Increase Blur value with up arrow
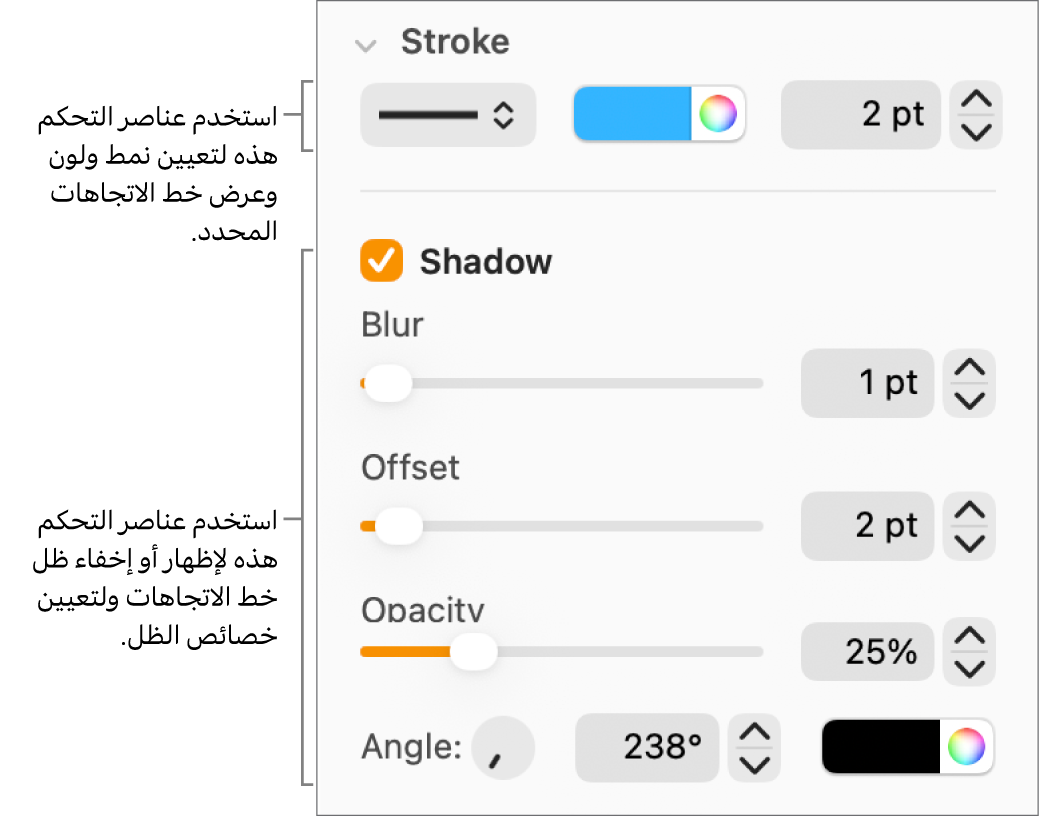This screenshot has height=817, width=1047. 969,369
